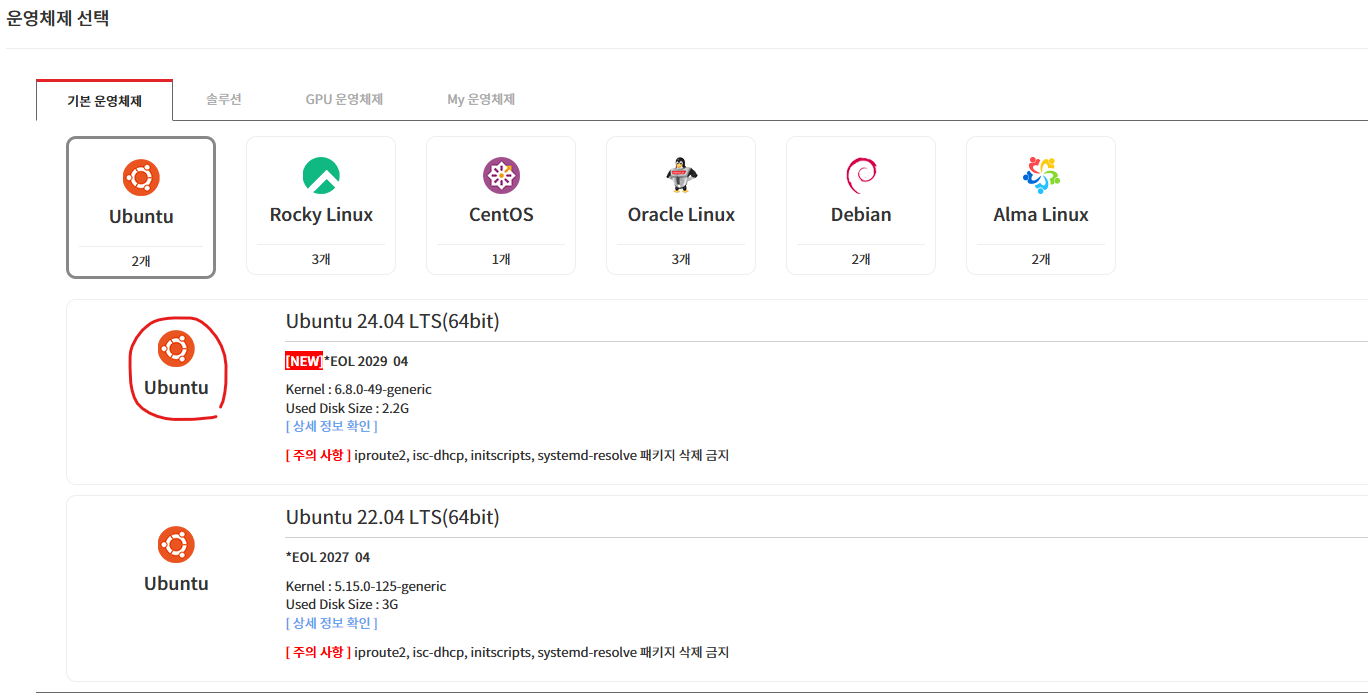
Task: Click Used Disk Size : 3G text
Action: (342, 604)
